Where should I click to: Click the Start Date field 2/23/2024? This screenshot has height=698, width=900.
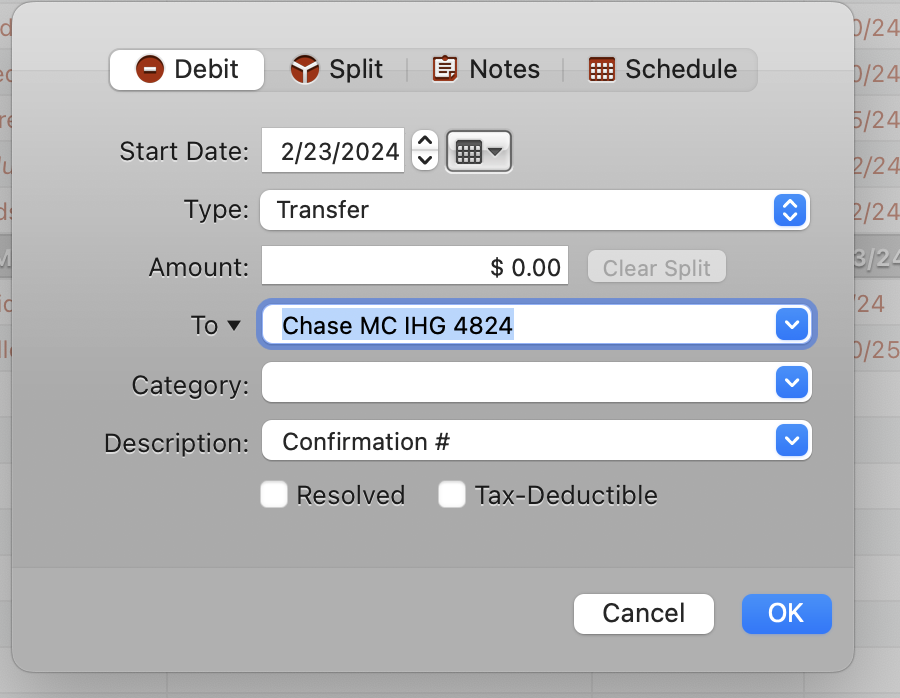click(x=333, y=151)
